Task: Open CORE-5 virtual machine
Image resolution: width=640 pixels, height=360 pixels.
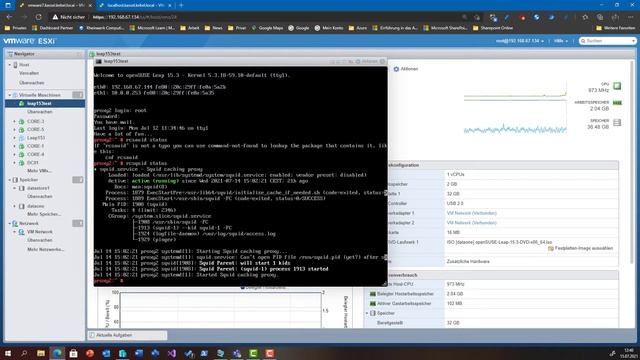Action: pyautogui.click(x=36, y=129)
